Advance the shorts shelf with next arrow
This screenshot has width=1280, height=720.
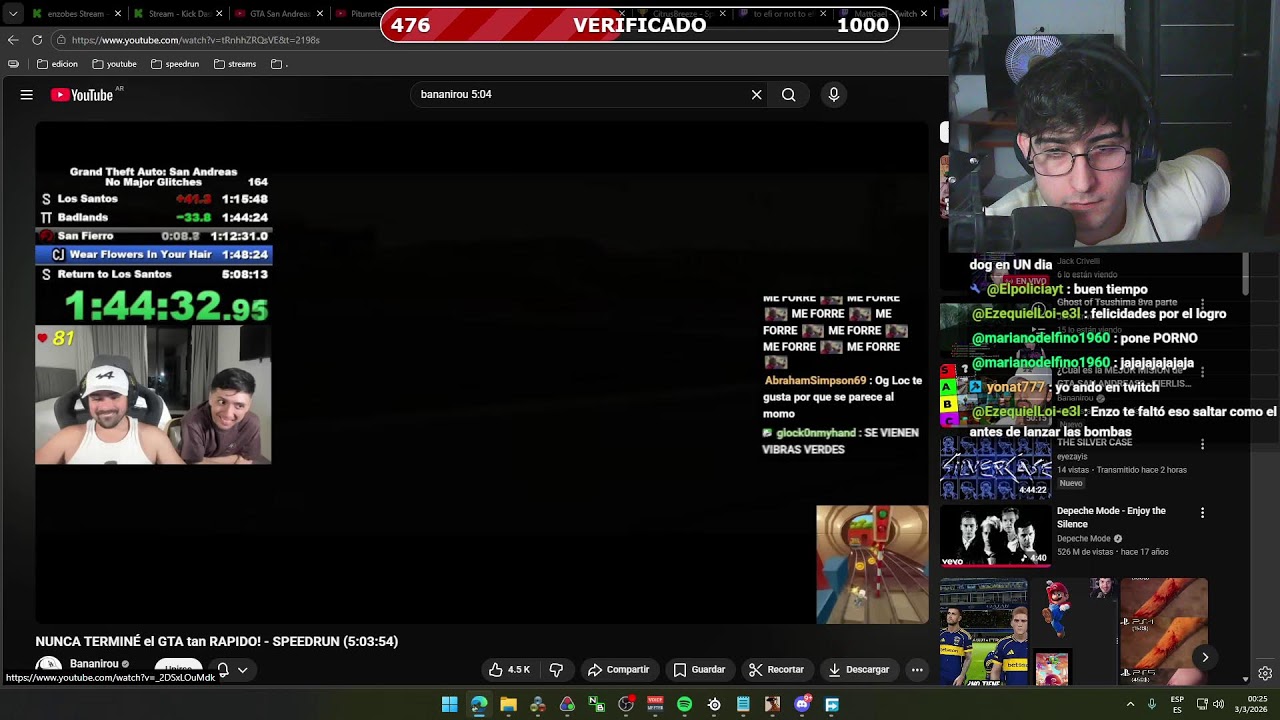pyautogui.click(x=1205, y=657)
